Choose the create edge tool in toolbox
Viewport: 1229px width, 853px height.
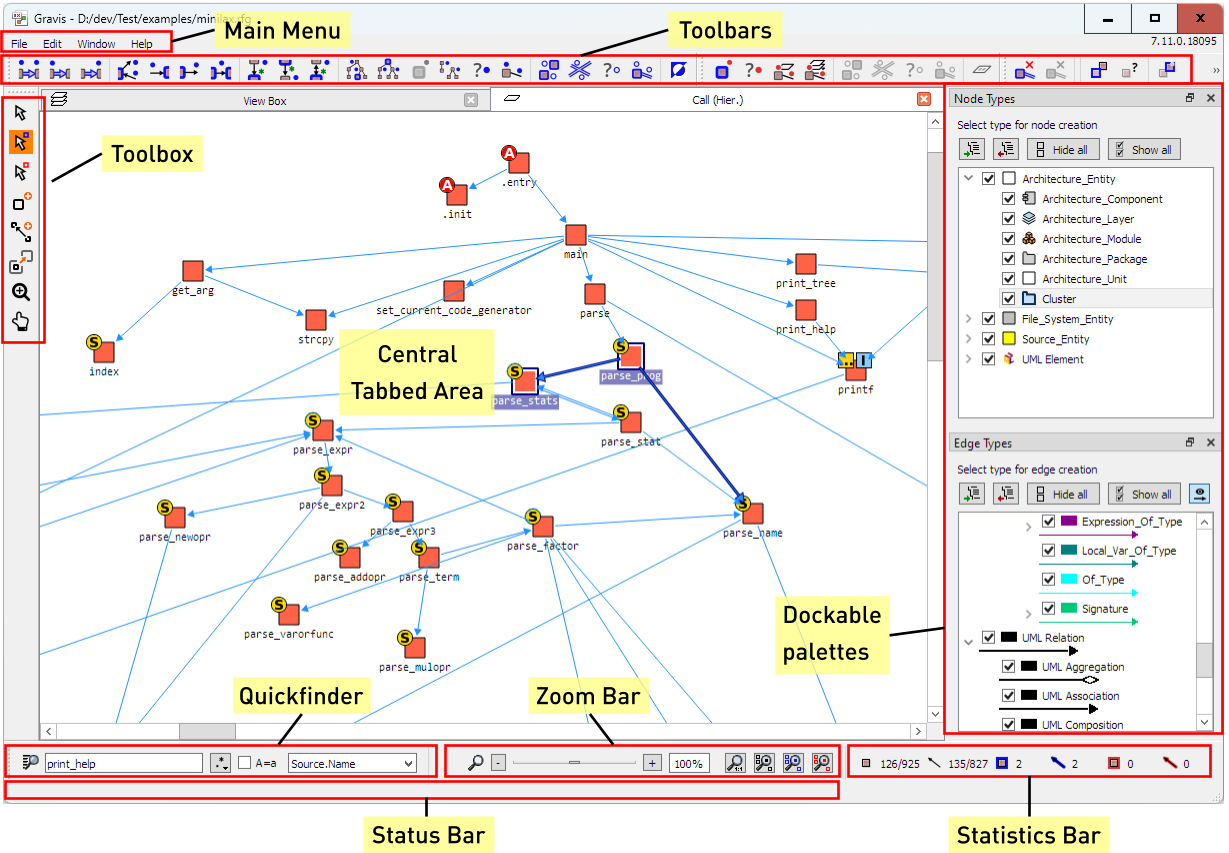coord(21,232)
